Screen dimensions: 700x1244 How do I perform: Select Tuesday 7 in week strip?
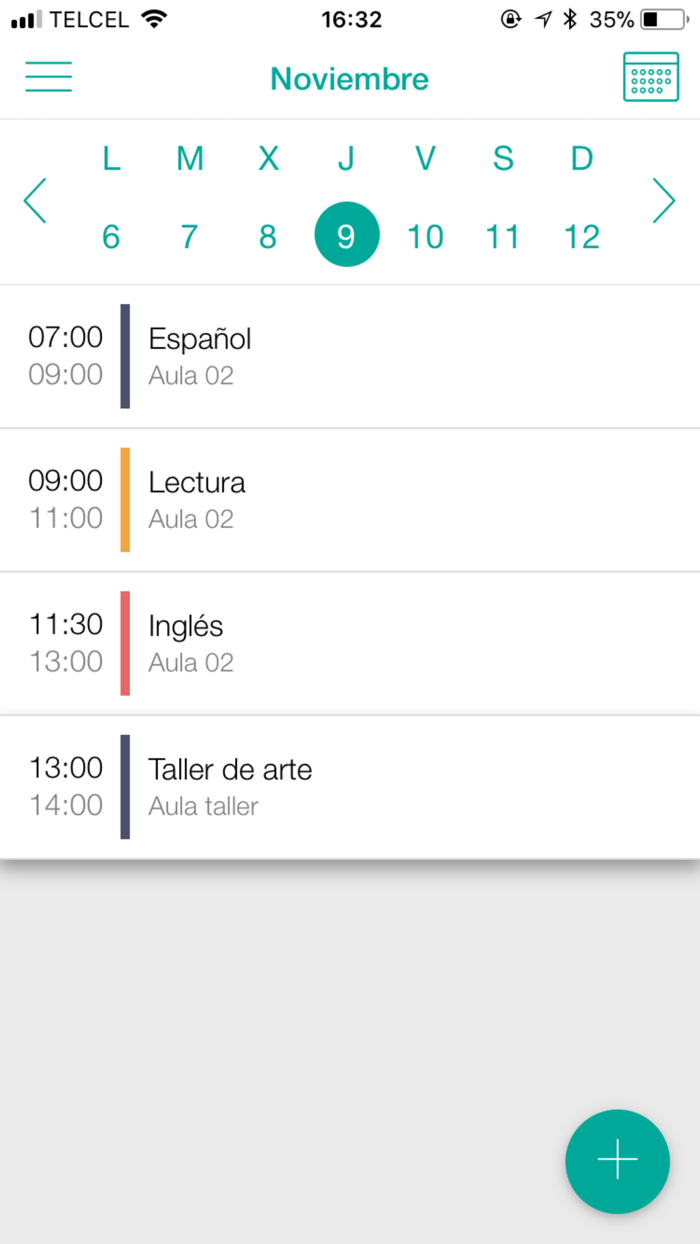coord(189,236)
